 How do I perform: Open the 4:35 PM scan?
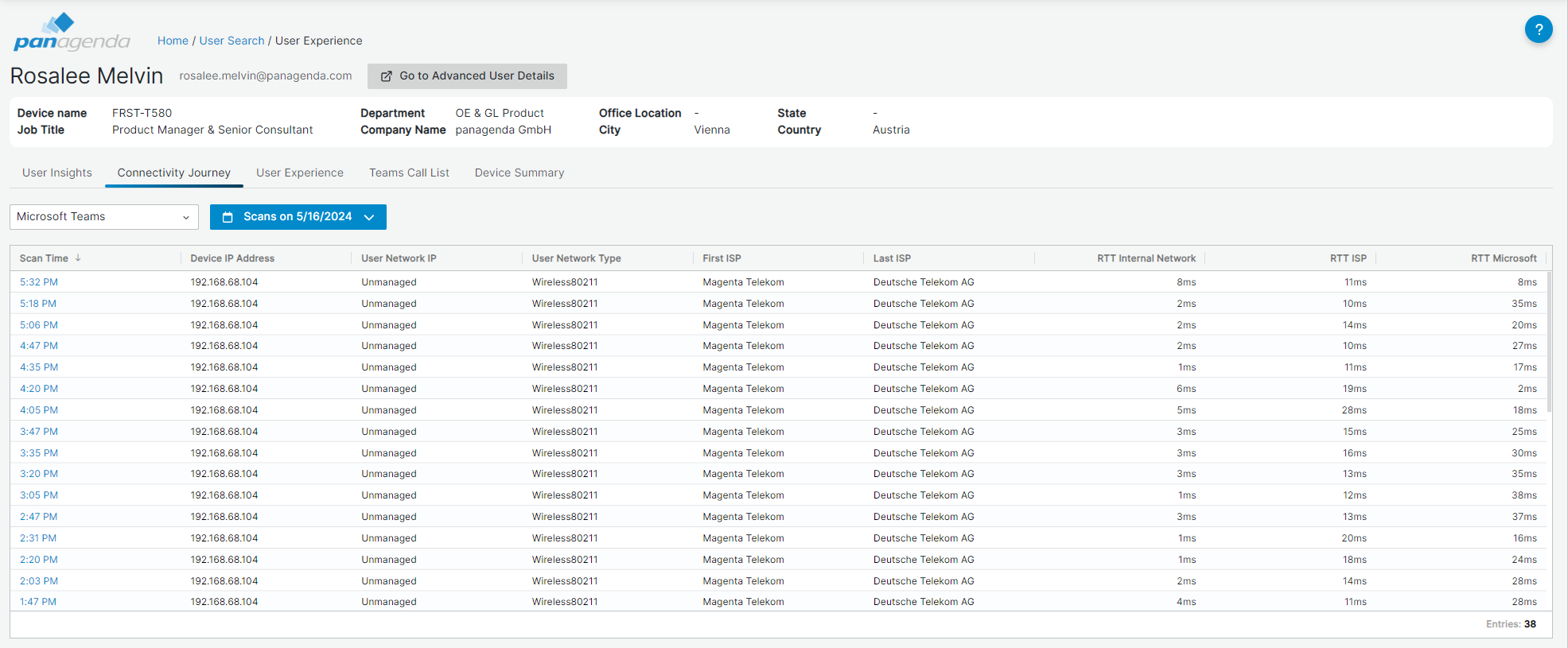pyautogui.click(x=39, y=367)
